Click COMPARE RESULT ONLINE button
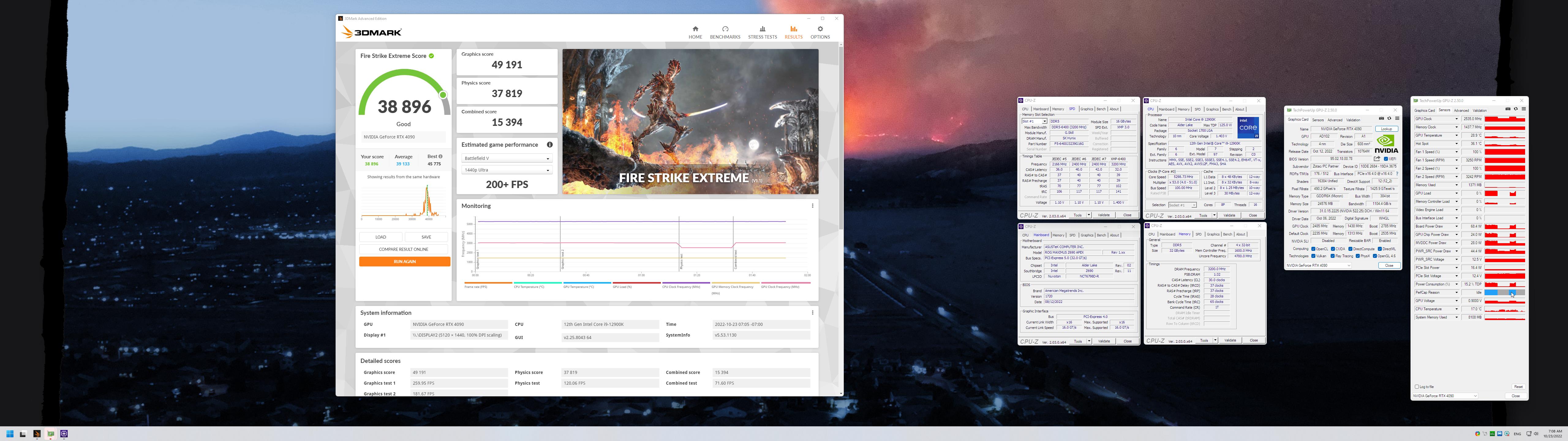The height and width of the screenshot is (441, 1568). [404, 249]
